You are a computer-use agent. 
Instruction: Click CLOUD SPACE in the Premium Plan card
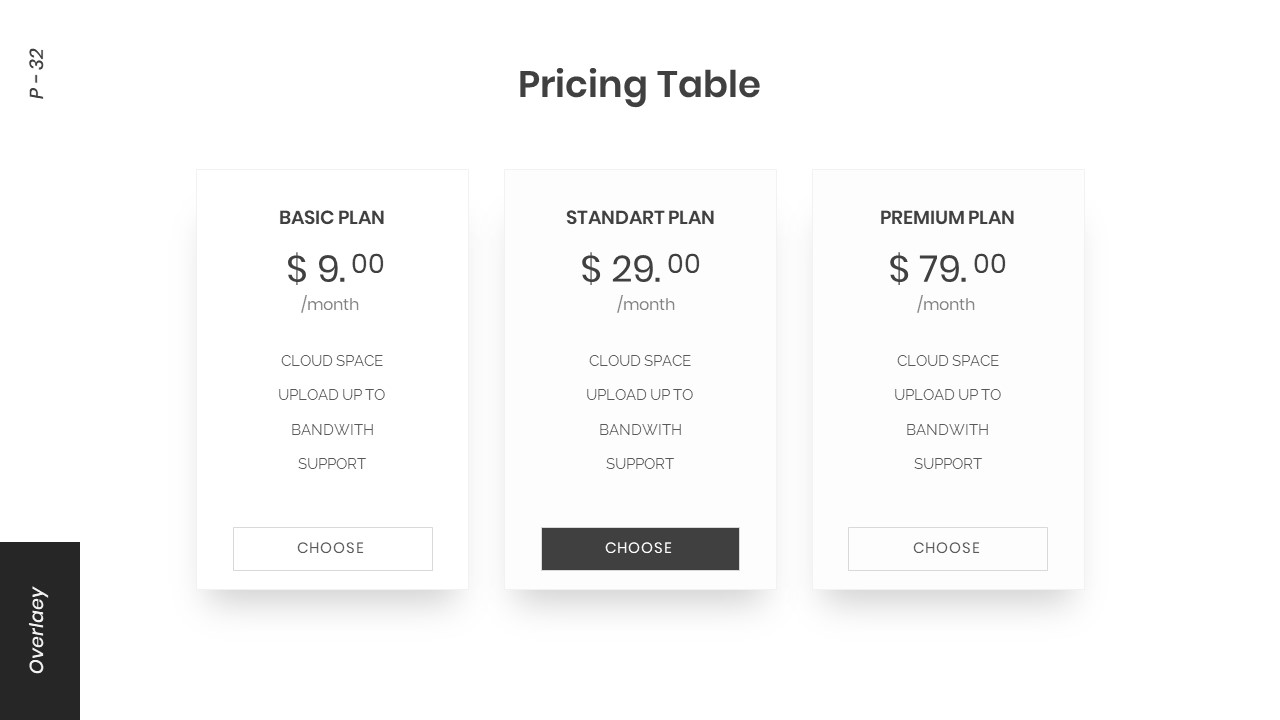947,361
